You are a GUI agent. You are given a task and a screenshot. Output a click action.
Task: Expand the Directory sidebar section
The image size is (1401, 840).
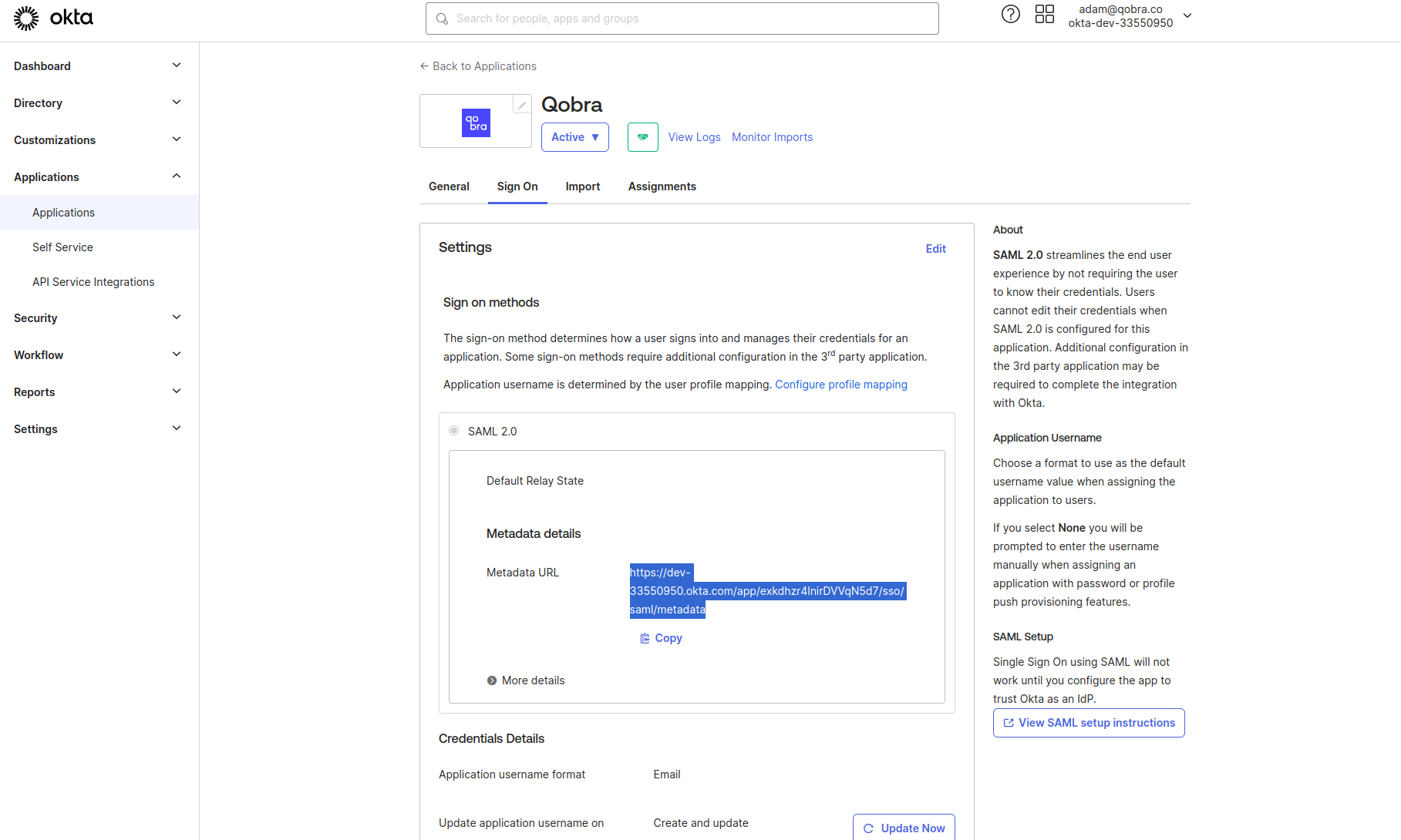(99, 103)
